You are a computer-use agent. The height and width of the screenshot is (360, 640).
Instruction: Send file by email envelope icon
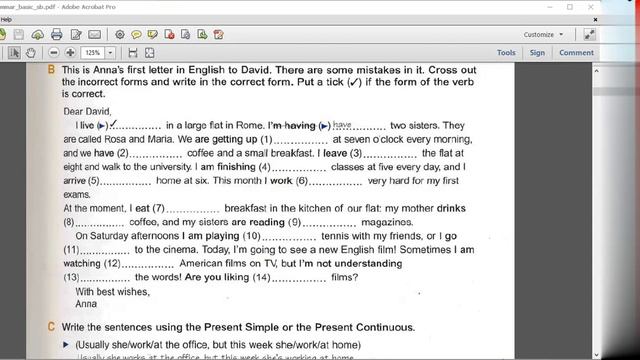point(94,35)
